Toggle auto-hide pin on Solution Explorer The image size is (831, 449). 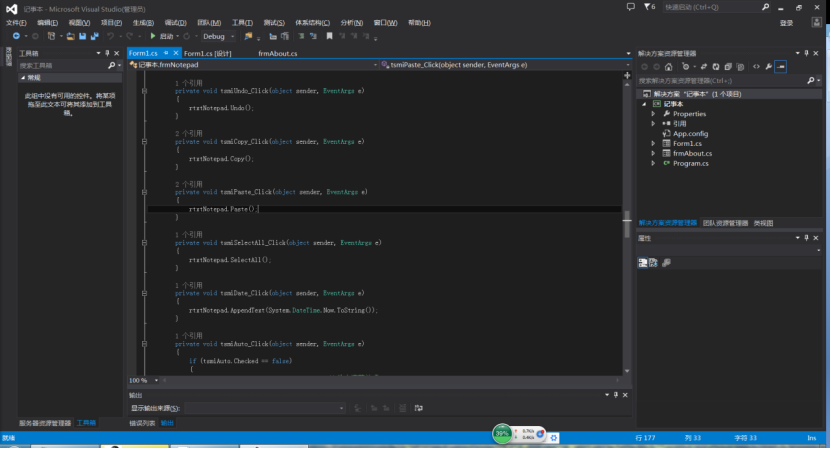pyautogui.click(x=807, y=53)
